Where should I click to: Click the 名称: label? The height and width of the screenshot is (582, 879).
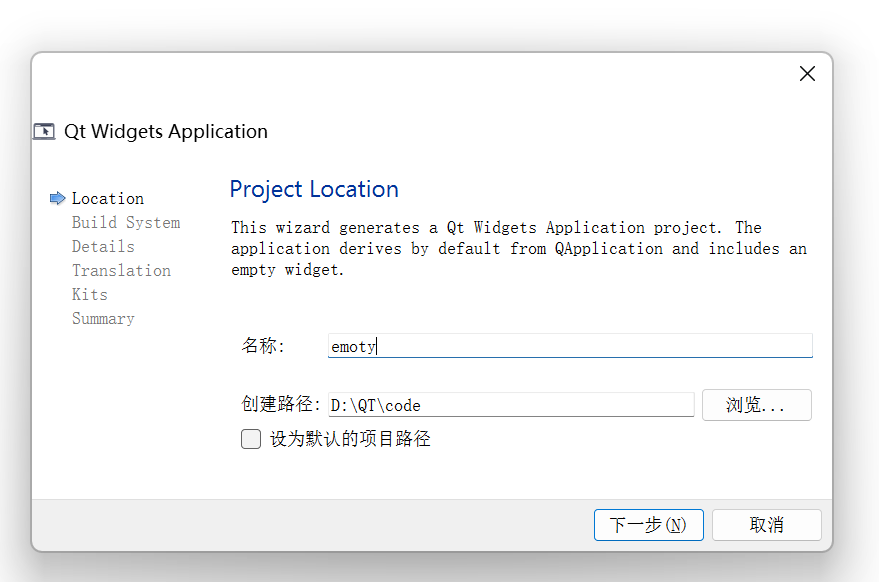[x=263, y=345]
